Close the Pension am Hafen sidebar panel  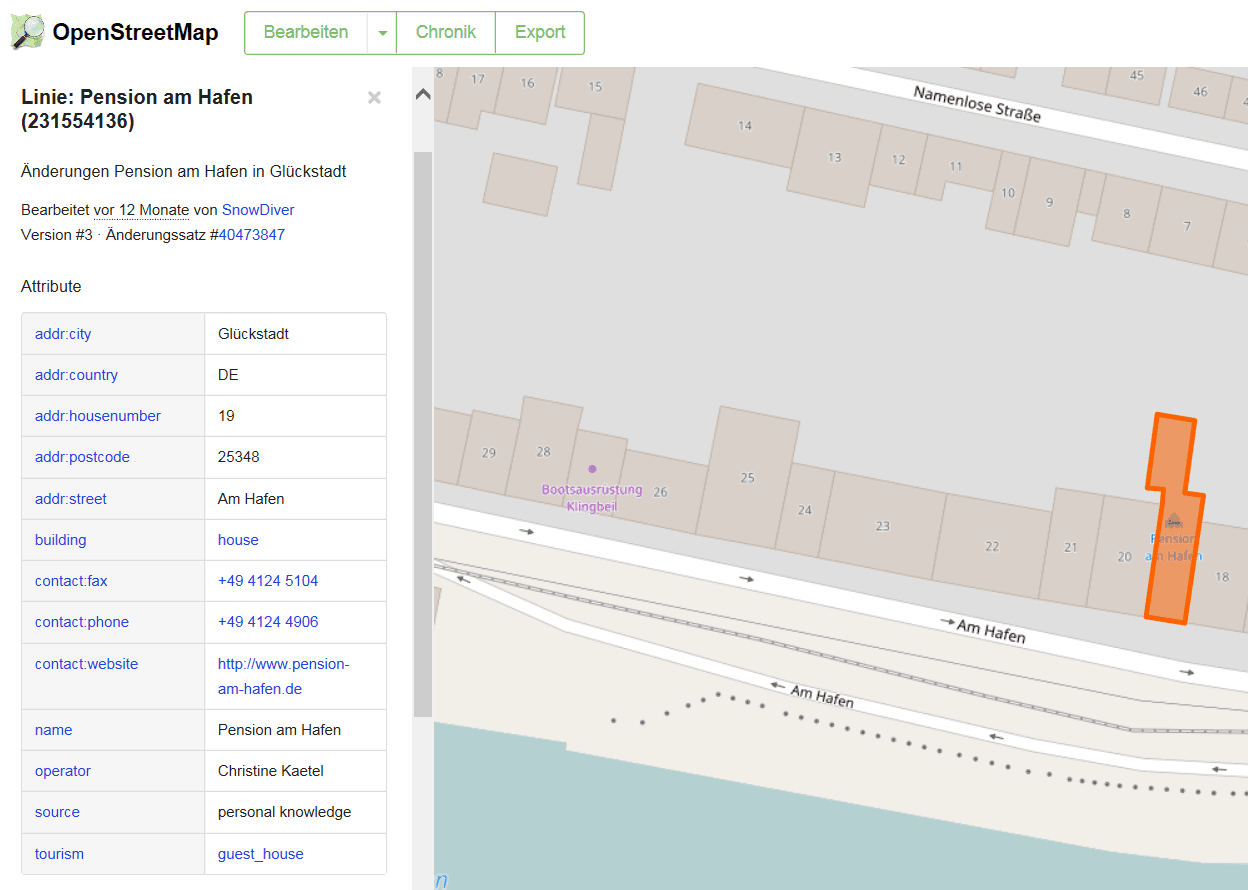(374, 97)
